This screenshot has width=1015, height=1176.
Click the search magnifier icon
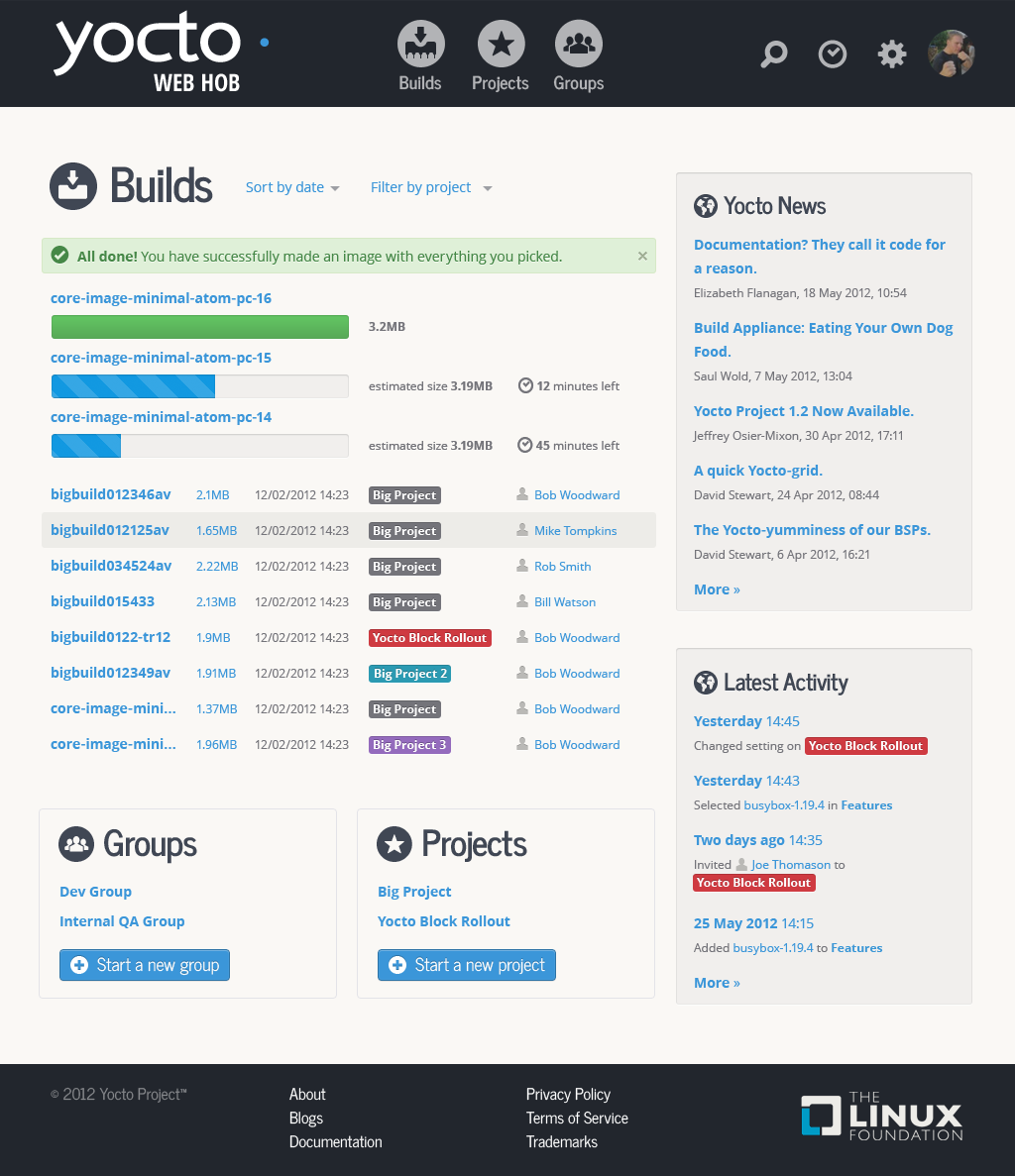tap(773, 53)
